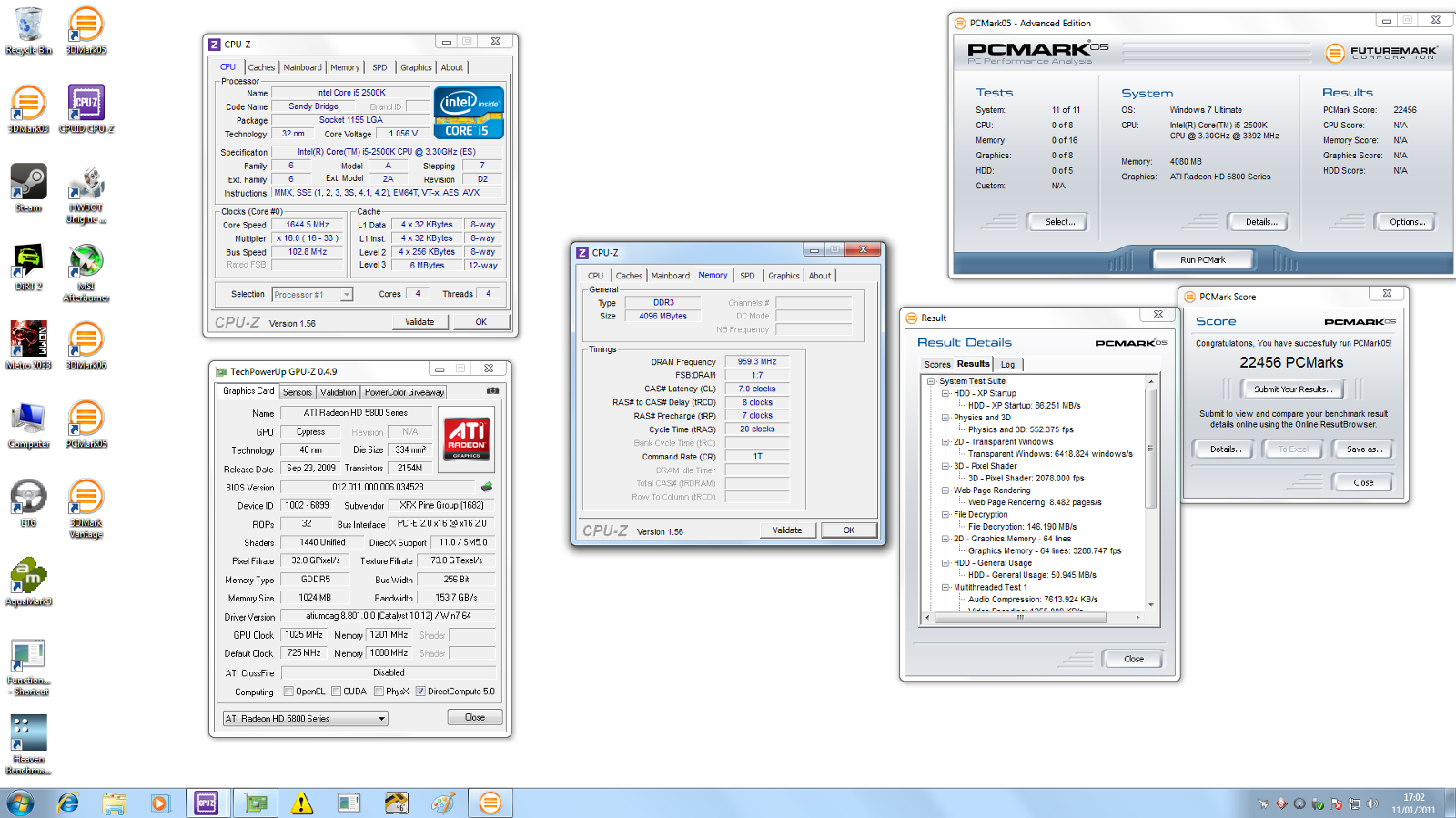The height and width of the screenshot is (818, 1456).
Task: Open the Log tab in Result Details
Action: [x=1007, y=365]
